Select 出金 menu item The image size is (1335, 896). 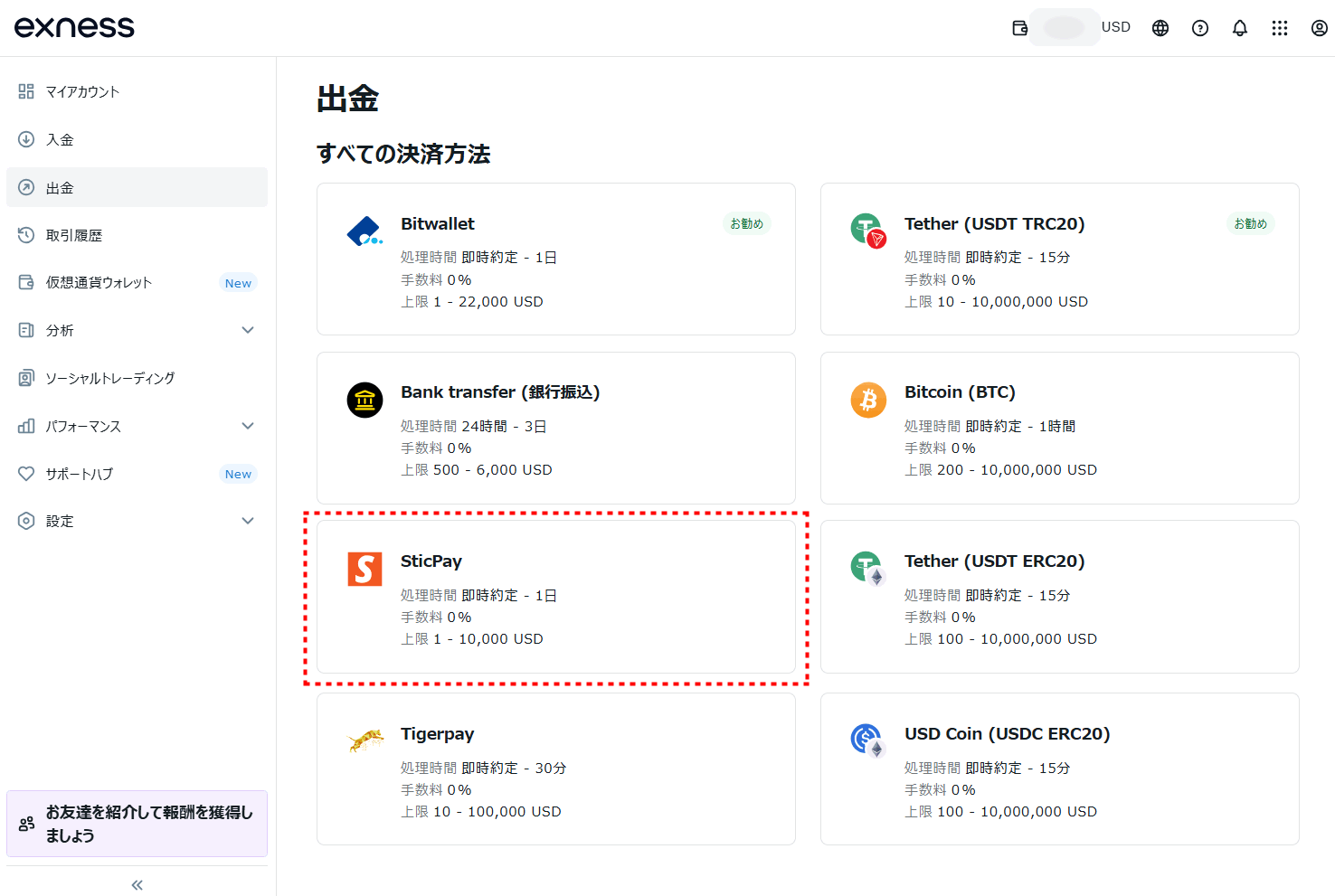[x=137, y=187]
